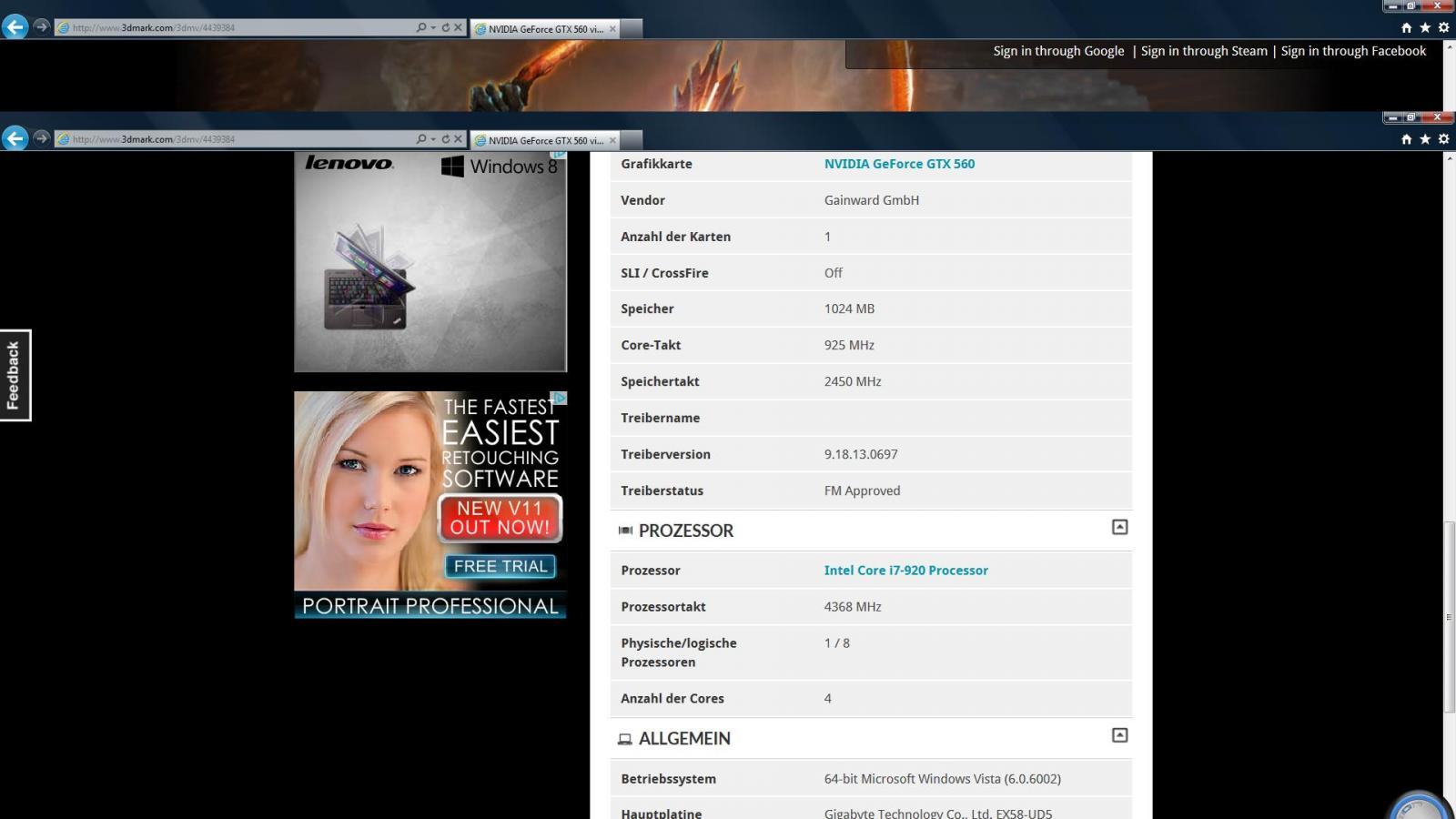The width and height of the screenshot is (1456, 819).
Task: Select "64-bit Microsoft Windows Vista (6.0.6002)" text
Action: point(943,779)
